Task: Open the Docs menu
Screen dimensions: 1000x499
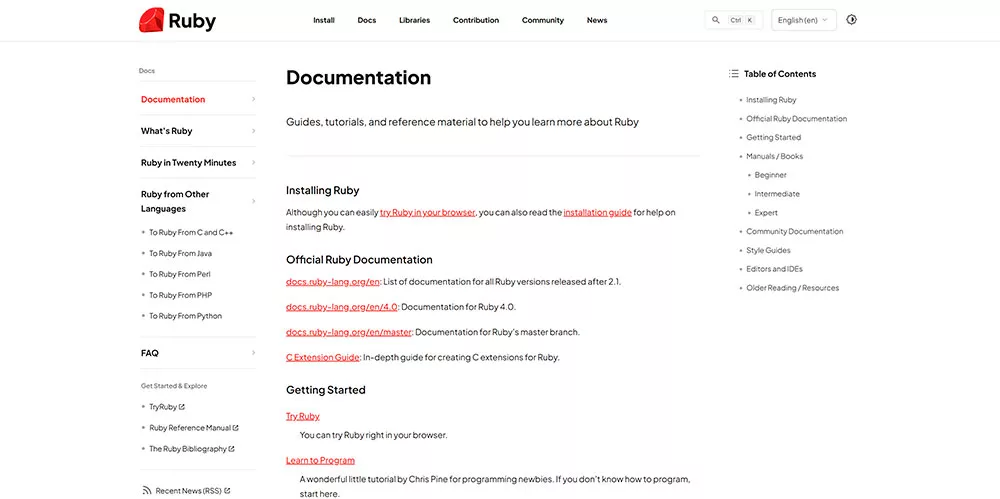Action: [367, 20]
